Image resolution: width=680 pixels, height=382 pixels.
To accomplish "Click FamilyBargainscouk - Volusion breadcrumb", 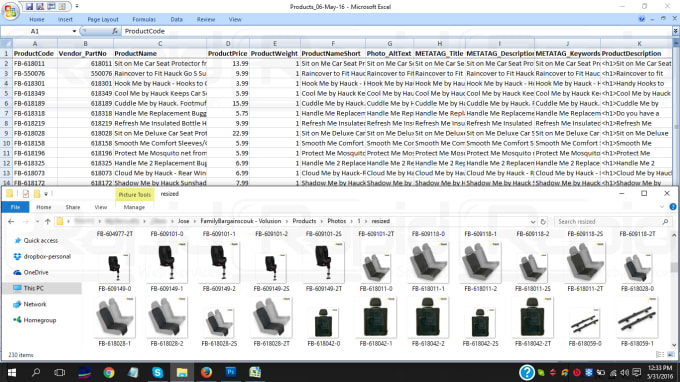I will point(241,221).
